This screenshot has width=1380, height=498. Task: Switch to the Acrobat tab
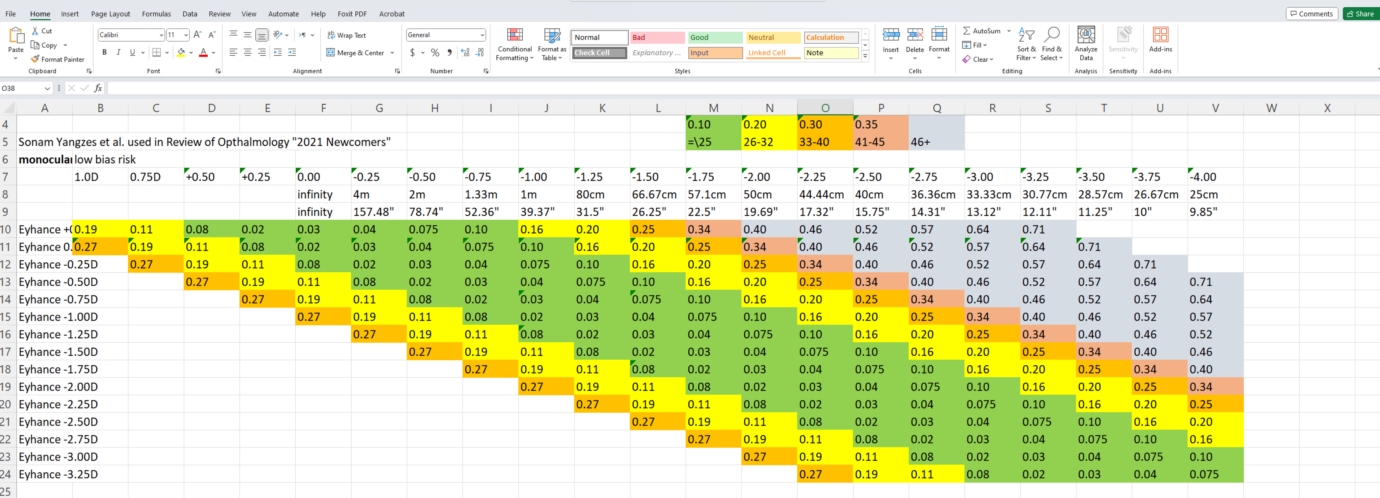click(x=392, y=14)
